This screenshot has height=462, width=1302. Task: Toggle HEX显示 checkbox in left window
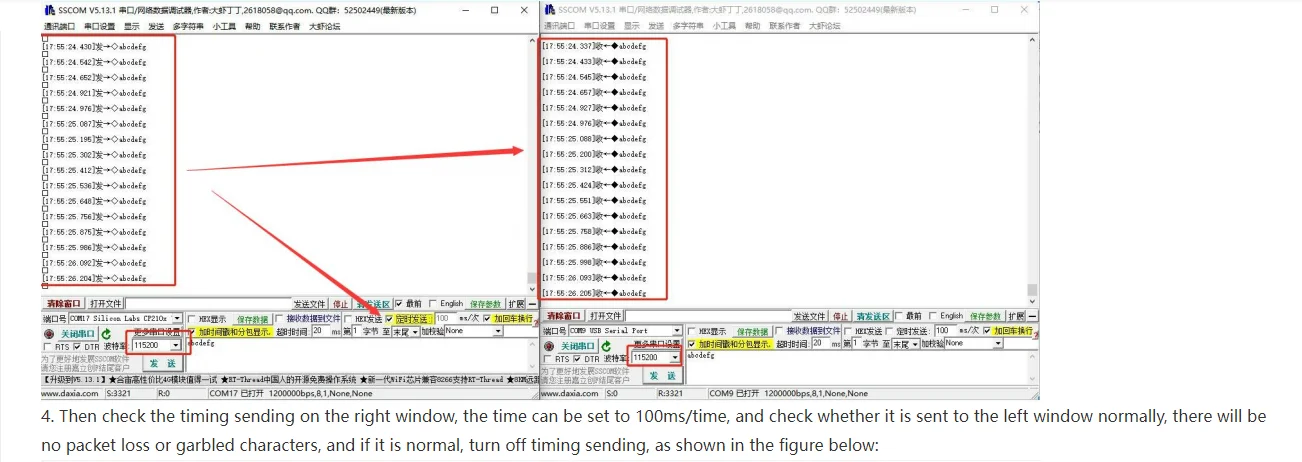tap(191, 319)
